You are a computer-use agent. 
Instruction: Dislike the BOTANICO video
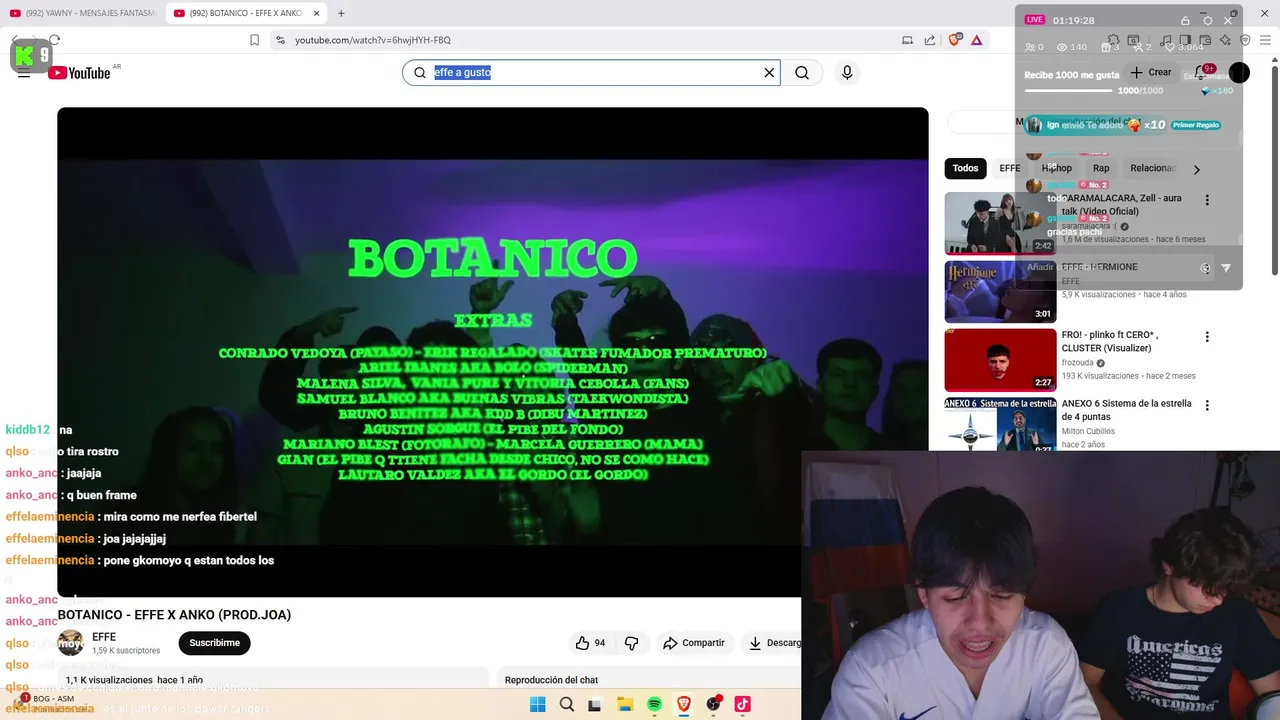[x=631, y=643]
